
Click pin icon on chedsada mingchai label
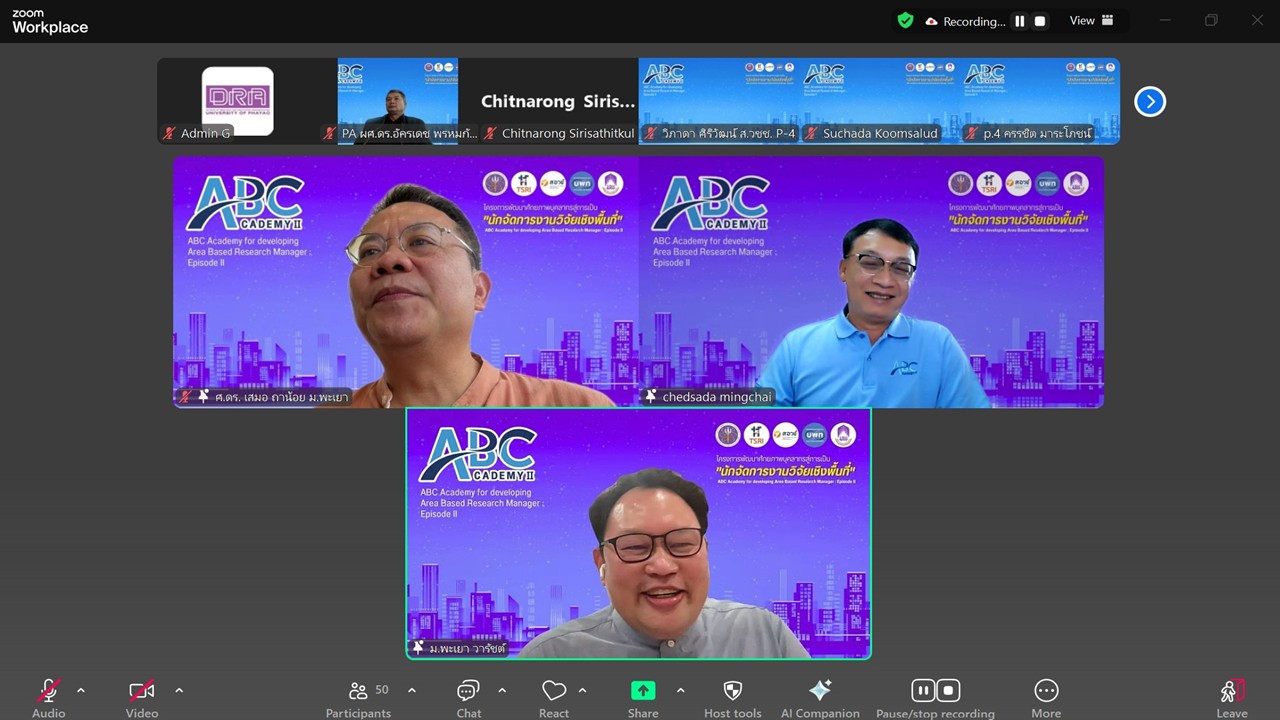651,397
